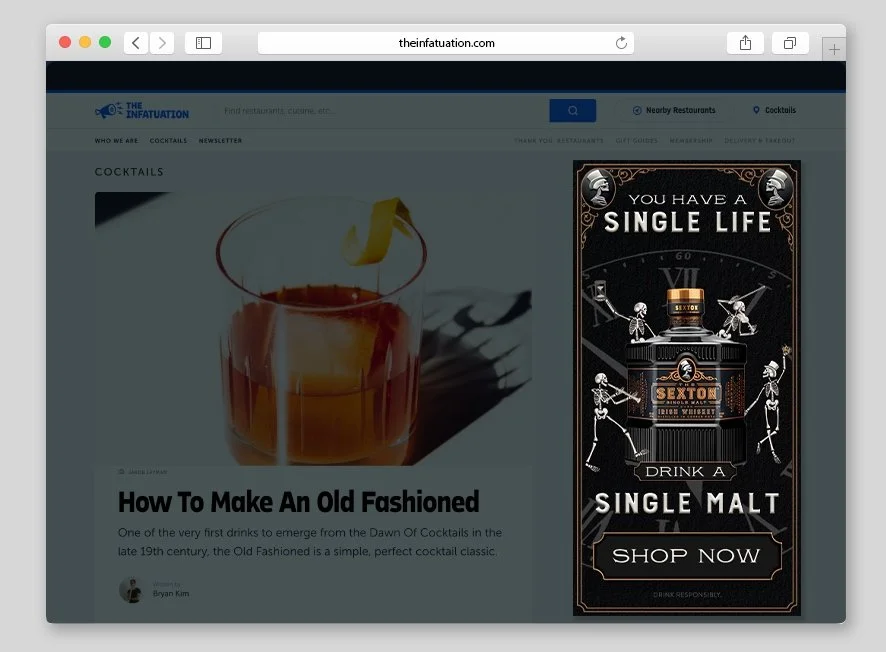Click SHOP NOW in the Sexton ad
Viewport: 886px width, 652px height.
pos(687,555)
